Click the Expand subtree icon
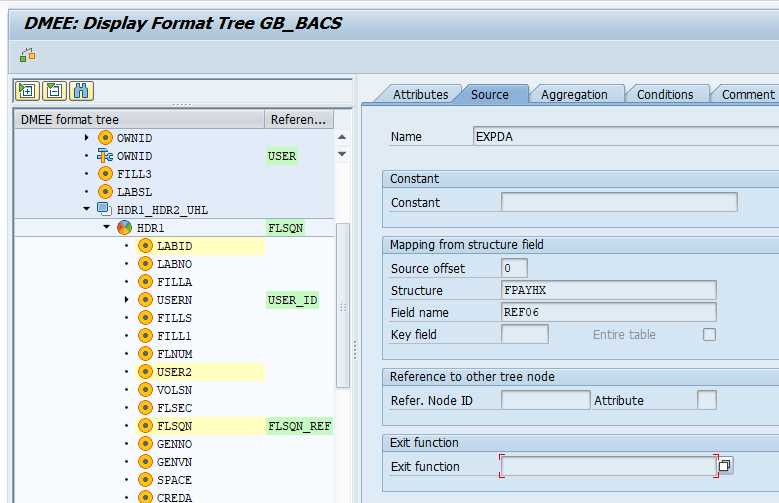Viewport: 779px width, 503px height. tap(27, 91)
